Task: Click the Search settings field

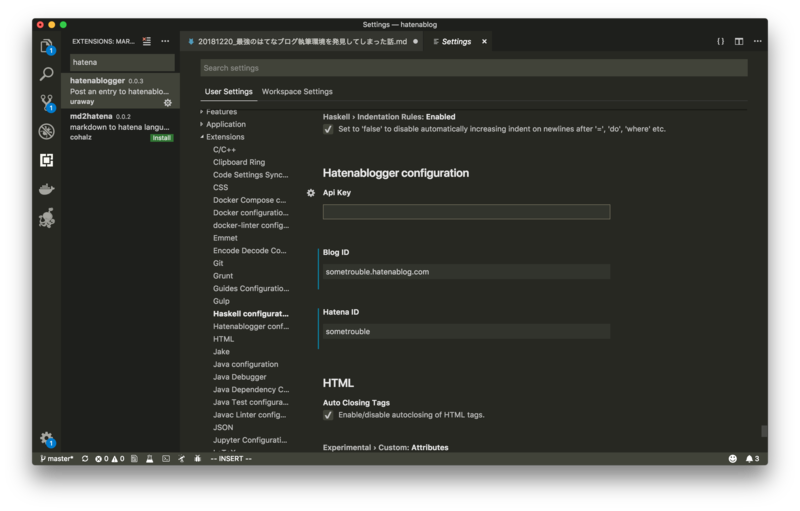Action: (474, 68)
